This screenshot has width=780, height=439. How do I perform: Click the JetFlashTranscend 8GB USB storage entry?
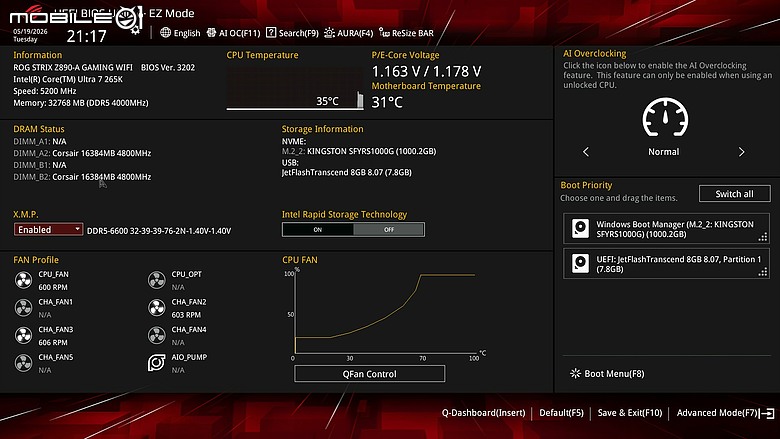346,173
